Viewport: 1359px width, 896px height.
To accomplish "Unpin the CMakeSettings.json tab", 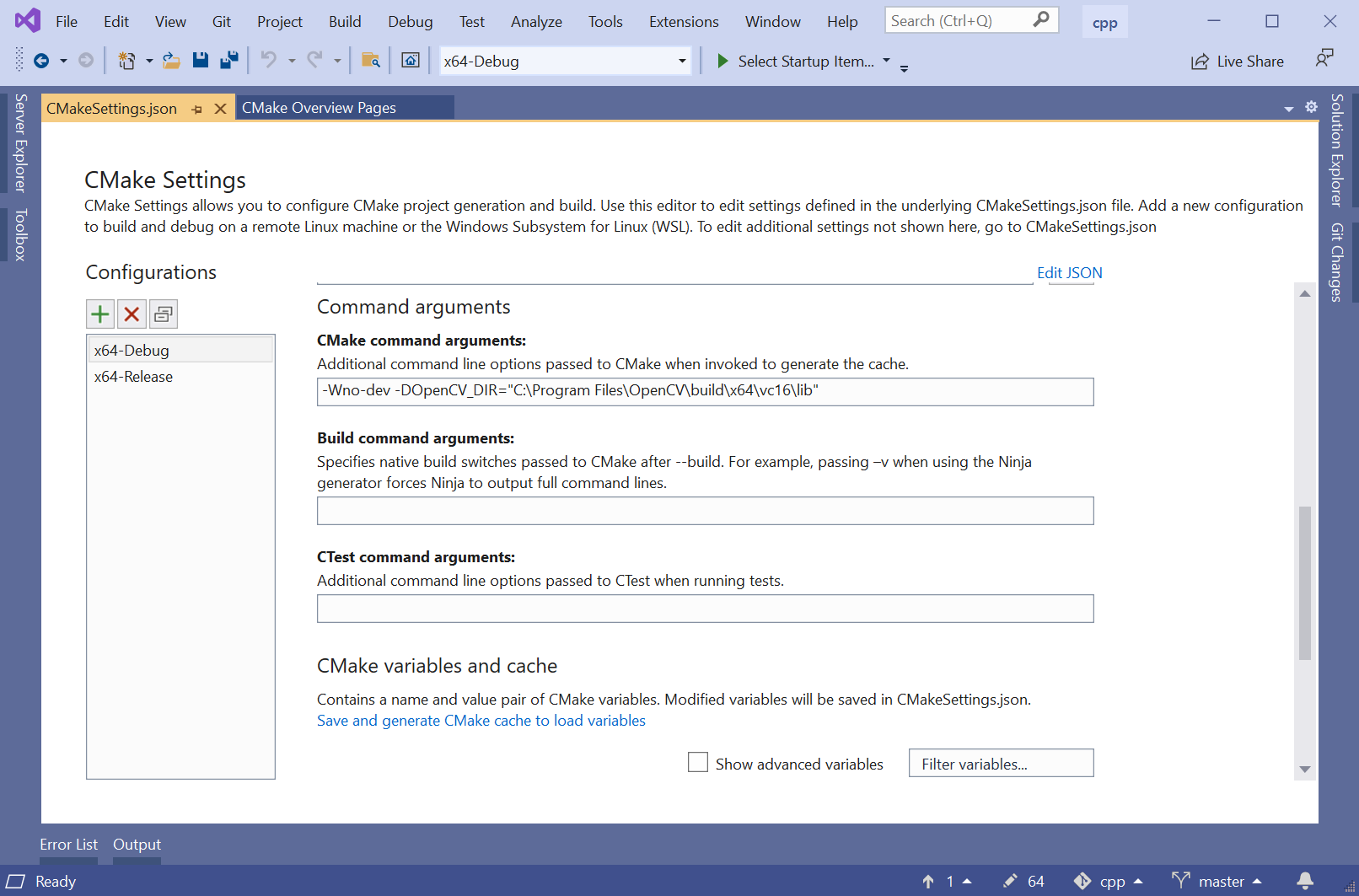I will 197,108.
